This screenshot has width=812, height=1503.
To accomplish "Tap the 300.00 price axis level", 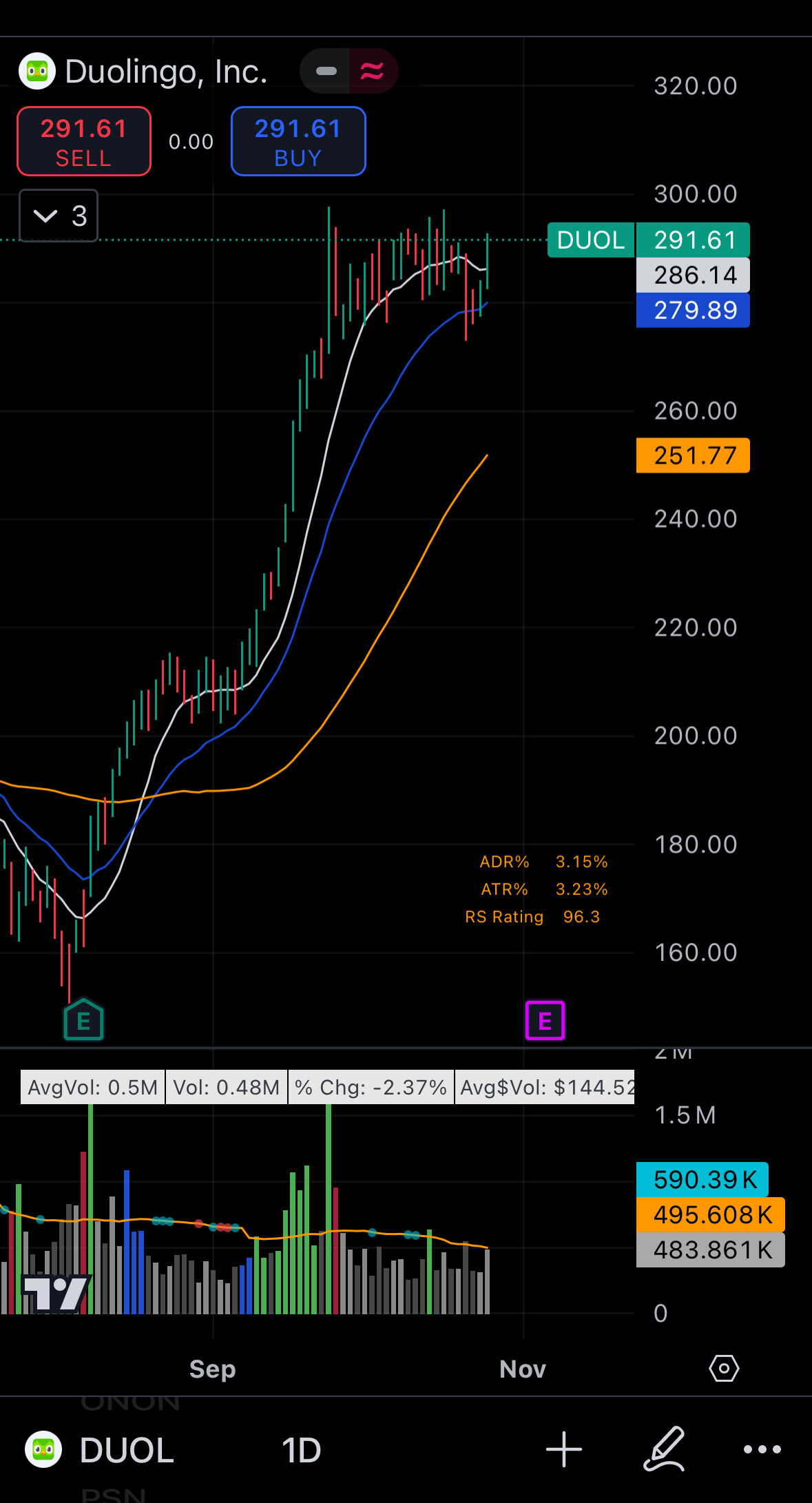I will point(696,194).
